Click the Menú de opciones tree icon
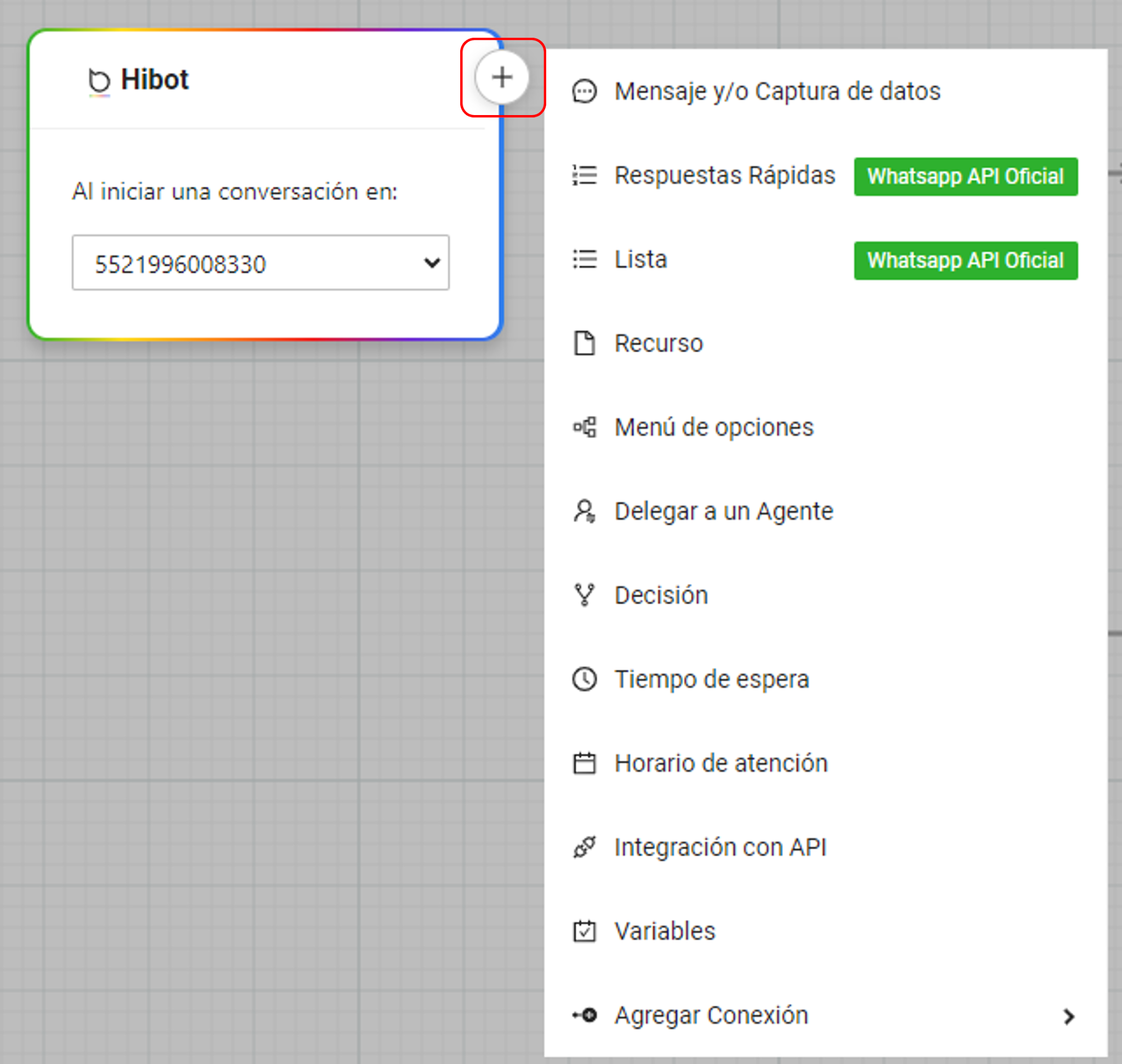The image size is (1122, 1064). (584, 427)
